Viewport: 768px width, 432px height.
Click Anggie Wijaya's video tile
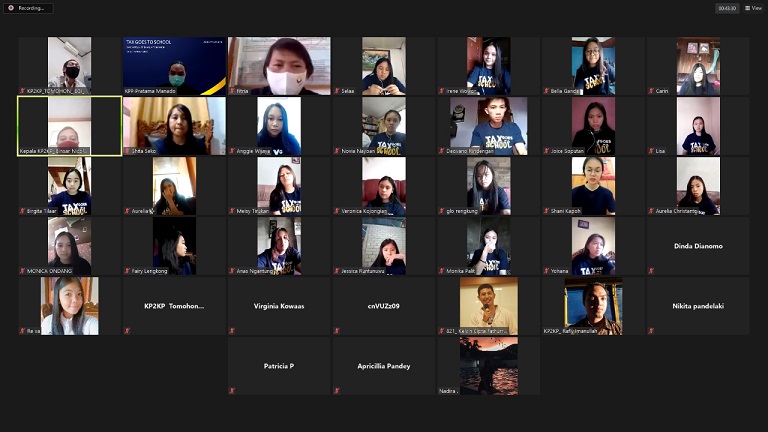pyautogui.click(x=279, y=125)
